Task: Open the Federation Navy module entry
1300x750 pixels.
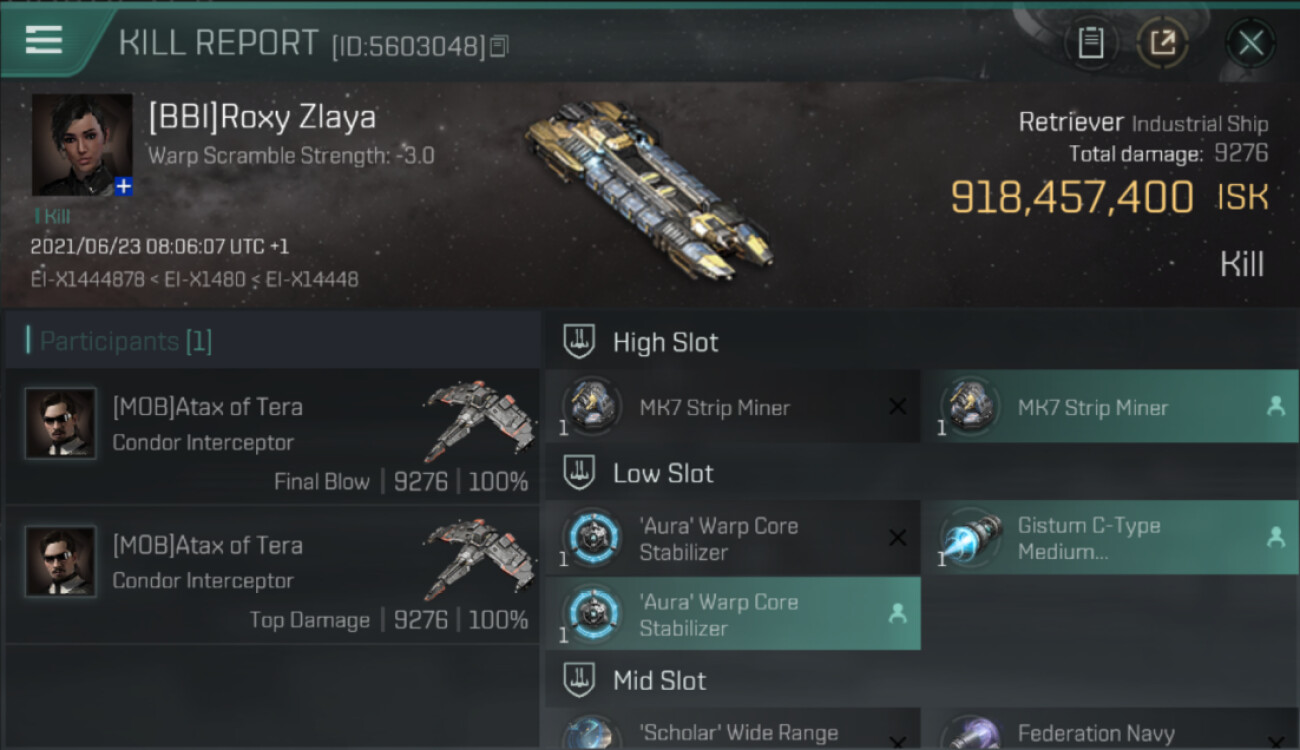Action: [1110, 729]
